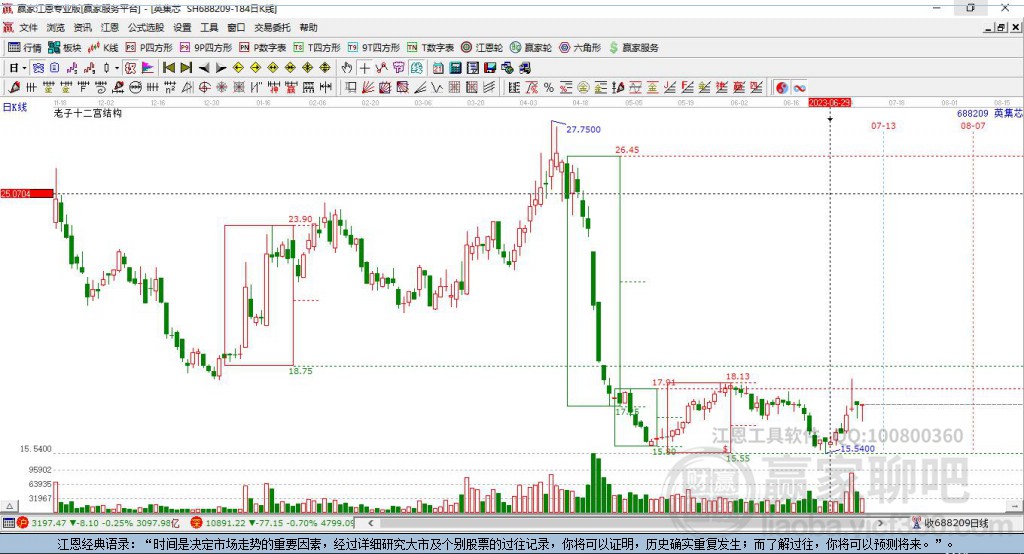Image resolution: width=1024 pixels, height=554 pixels.
Task: Click the jump-to-last-bar icon
Action: (x=186, y=68)
